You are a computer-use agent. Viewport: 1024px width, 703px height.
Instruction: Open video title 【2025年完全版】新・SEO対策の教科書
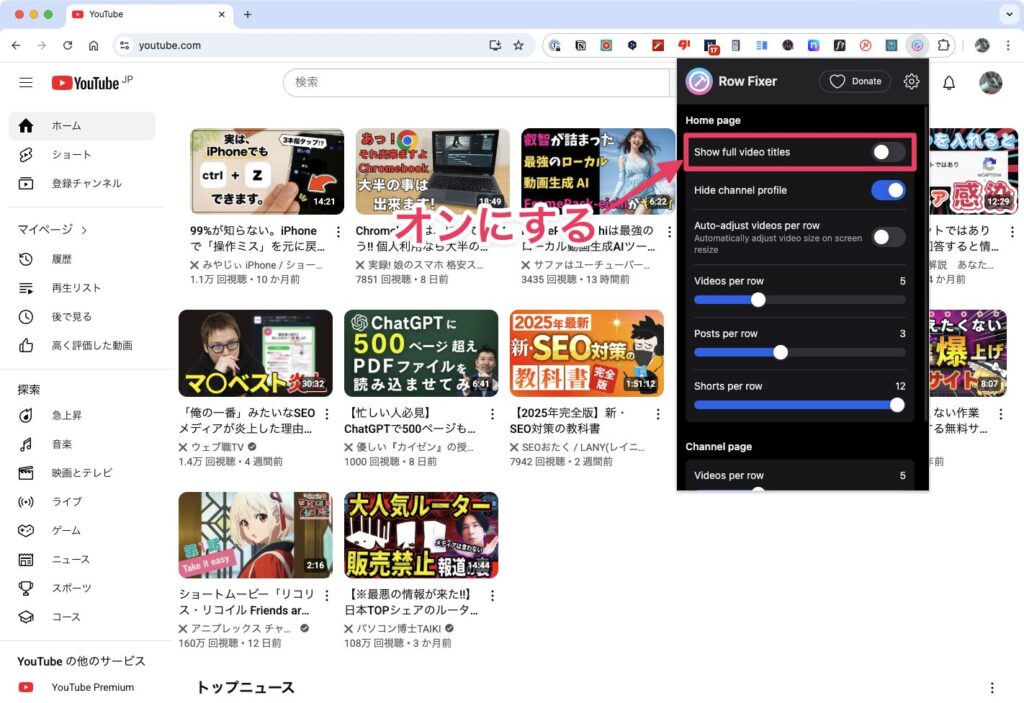click(567, 421)
